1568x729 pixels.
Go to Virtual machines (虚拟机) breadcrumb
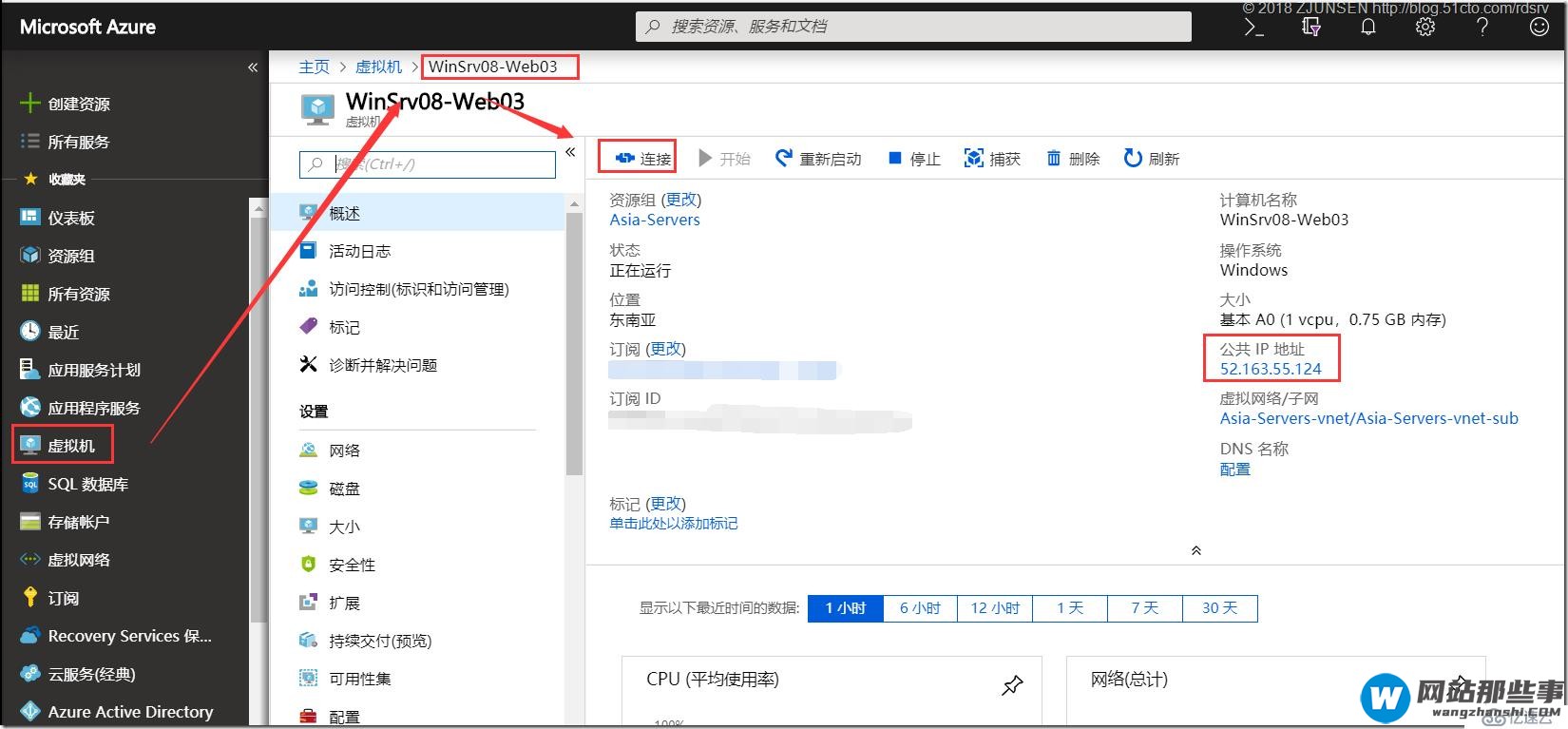(x=379, y=67)
